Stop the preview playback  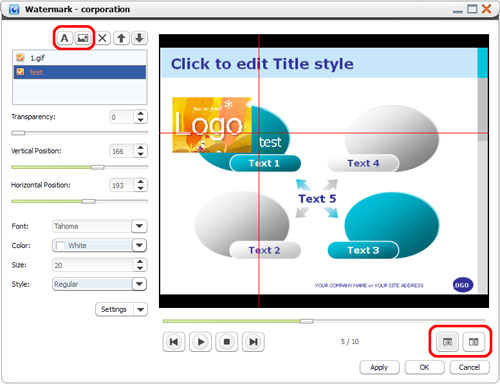click(227, 342)
